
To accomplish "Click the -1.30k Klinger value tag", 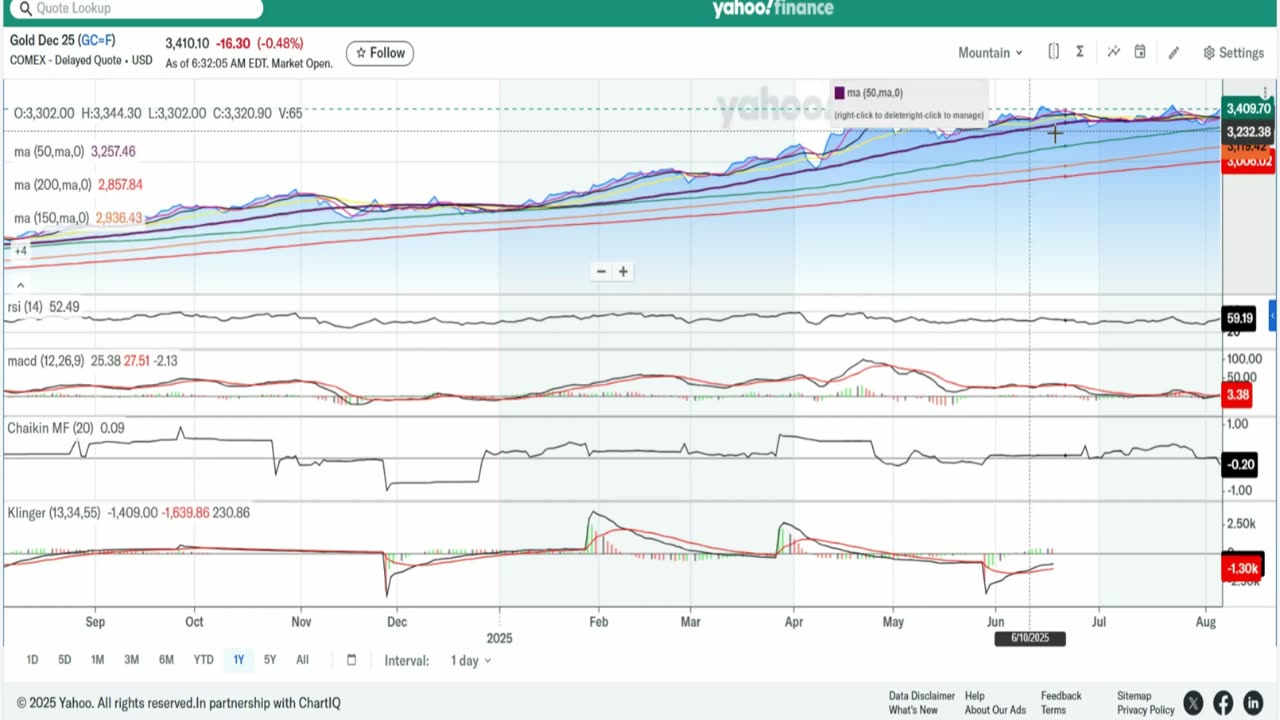I will pos(1243,567).
